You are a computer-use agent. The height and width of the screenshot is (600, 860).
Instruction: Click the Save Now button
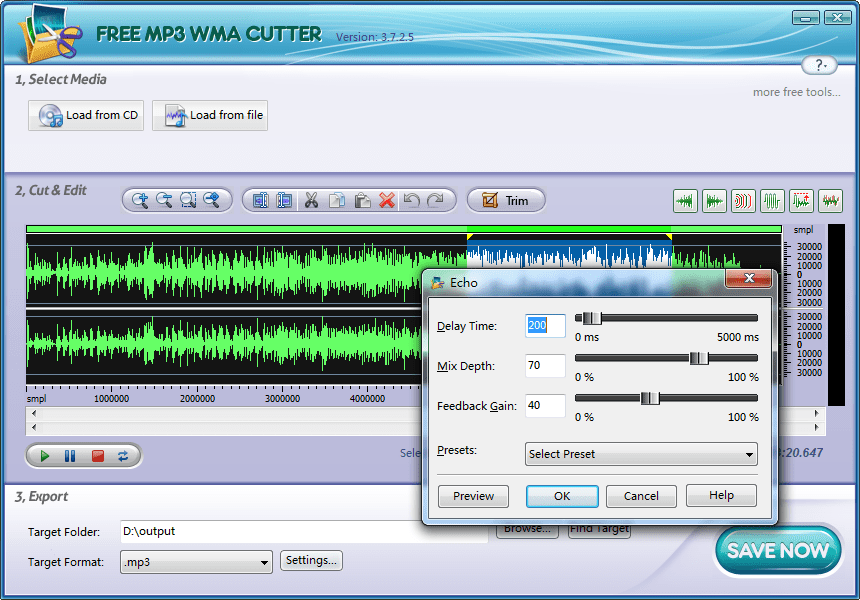[778, 550]
